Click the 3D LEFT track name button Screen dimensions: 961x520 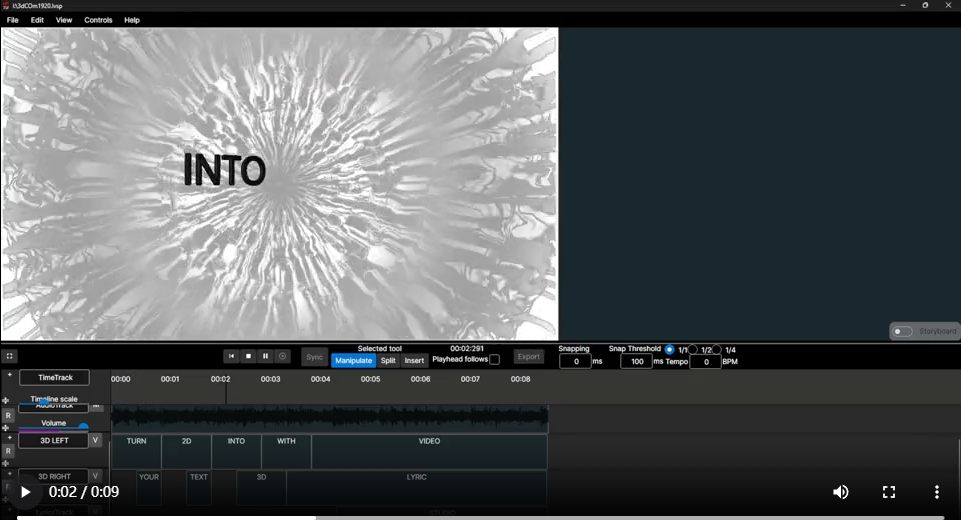pos(54,440)
